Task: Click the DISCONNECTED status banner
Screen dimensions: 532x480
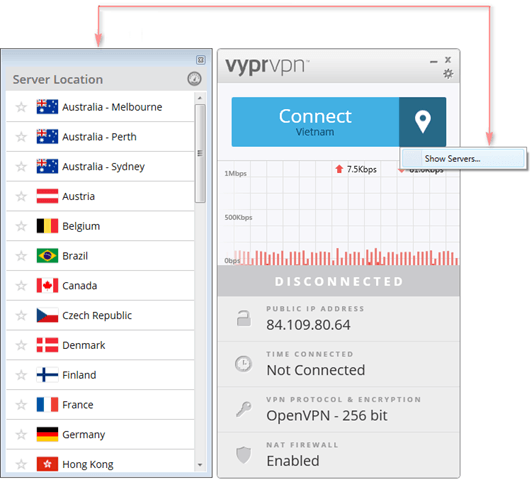Action: (339, 281)
